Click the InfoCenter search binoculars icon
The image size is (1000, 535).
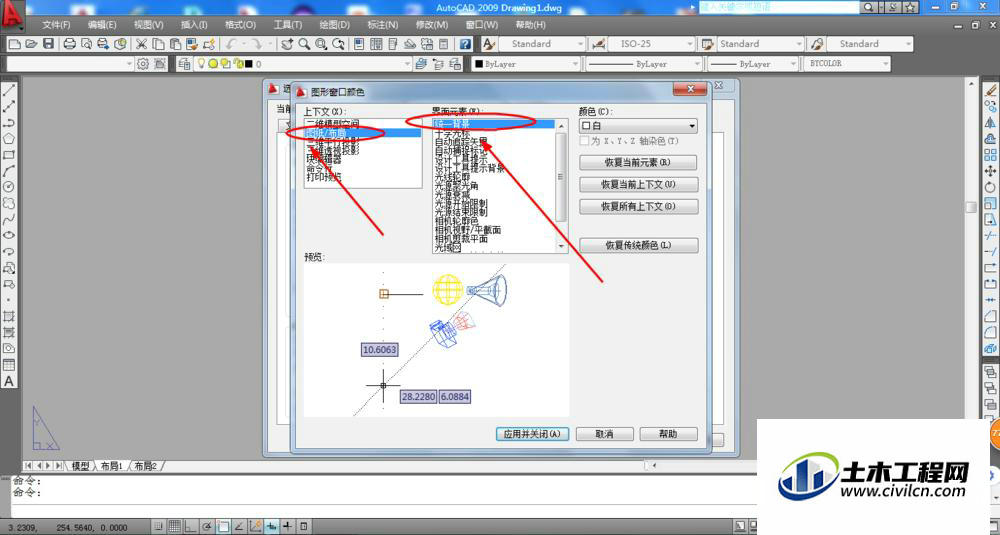coord(869,7)
